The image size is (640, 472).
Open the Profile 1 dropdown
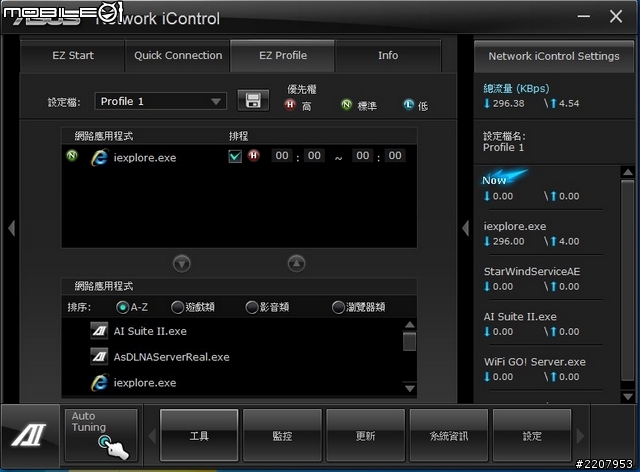160,101
